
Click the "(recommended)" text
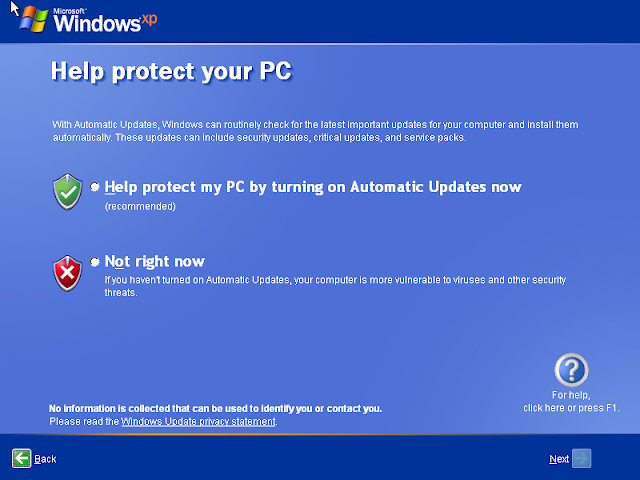point(140,206)
